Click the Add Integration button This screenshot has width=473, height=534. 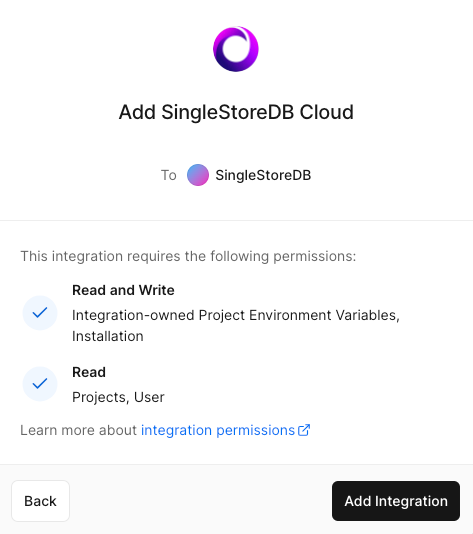[x=396, y=501]
